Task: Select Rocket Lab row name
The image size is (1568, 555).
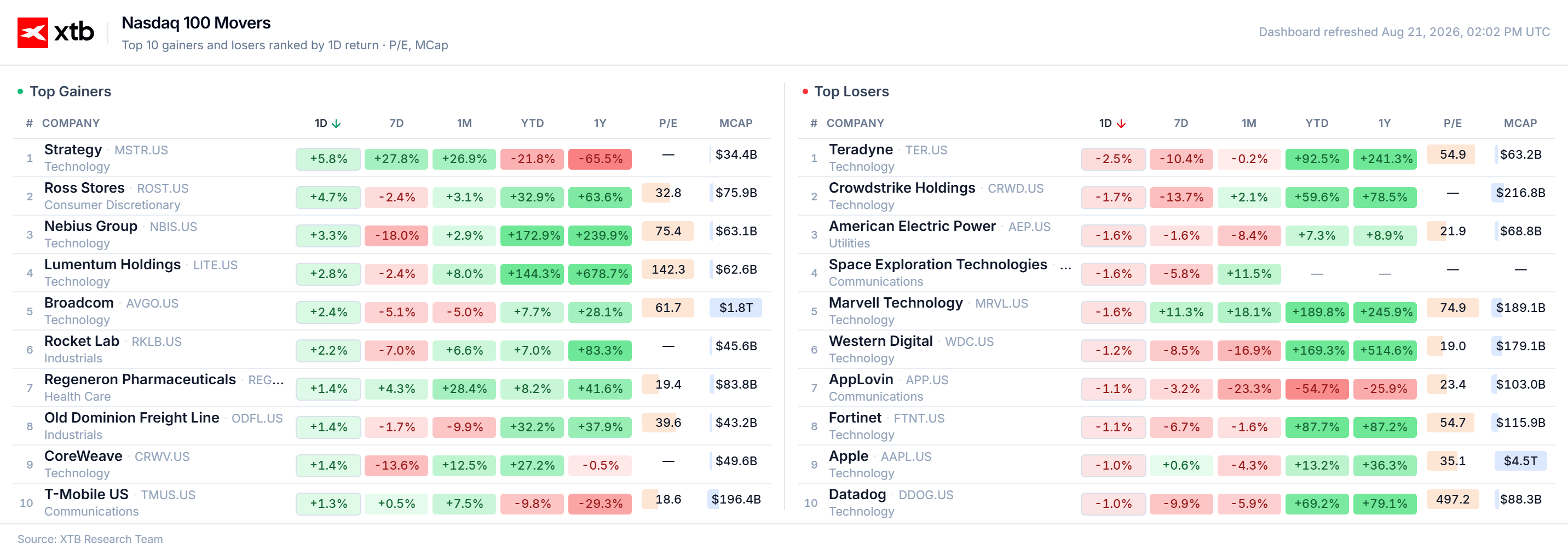Action: [82, 342]
